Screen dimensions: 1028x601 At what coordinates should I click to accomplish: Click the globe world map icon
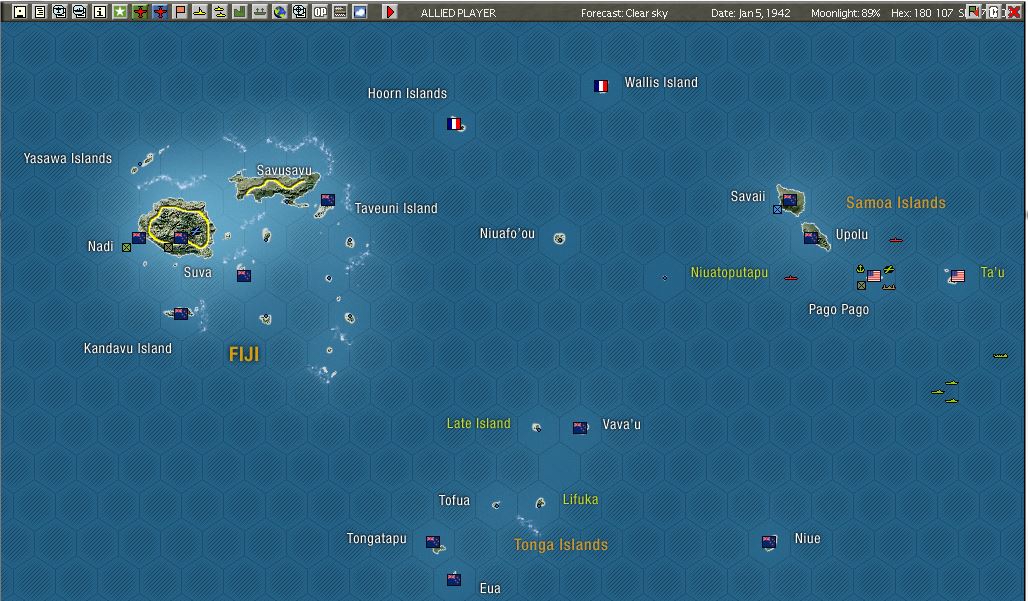280,12
